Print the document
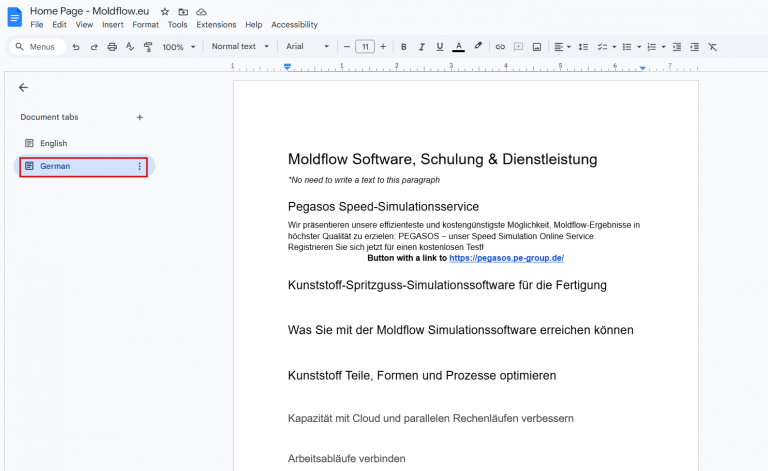The height and width of the screenshot is (471, 768). pyautogui.click(x=112, y=47)
